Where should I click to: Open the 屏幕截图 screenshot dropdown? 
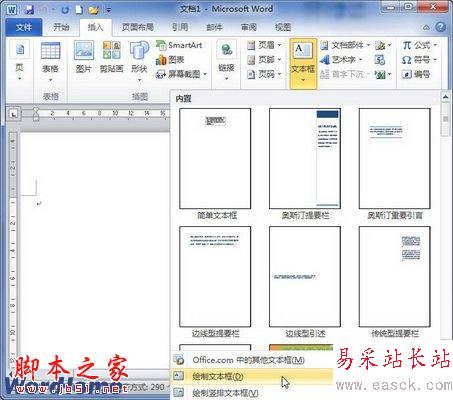(181, 74)
